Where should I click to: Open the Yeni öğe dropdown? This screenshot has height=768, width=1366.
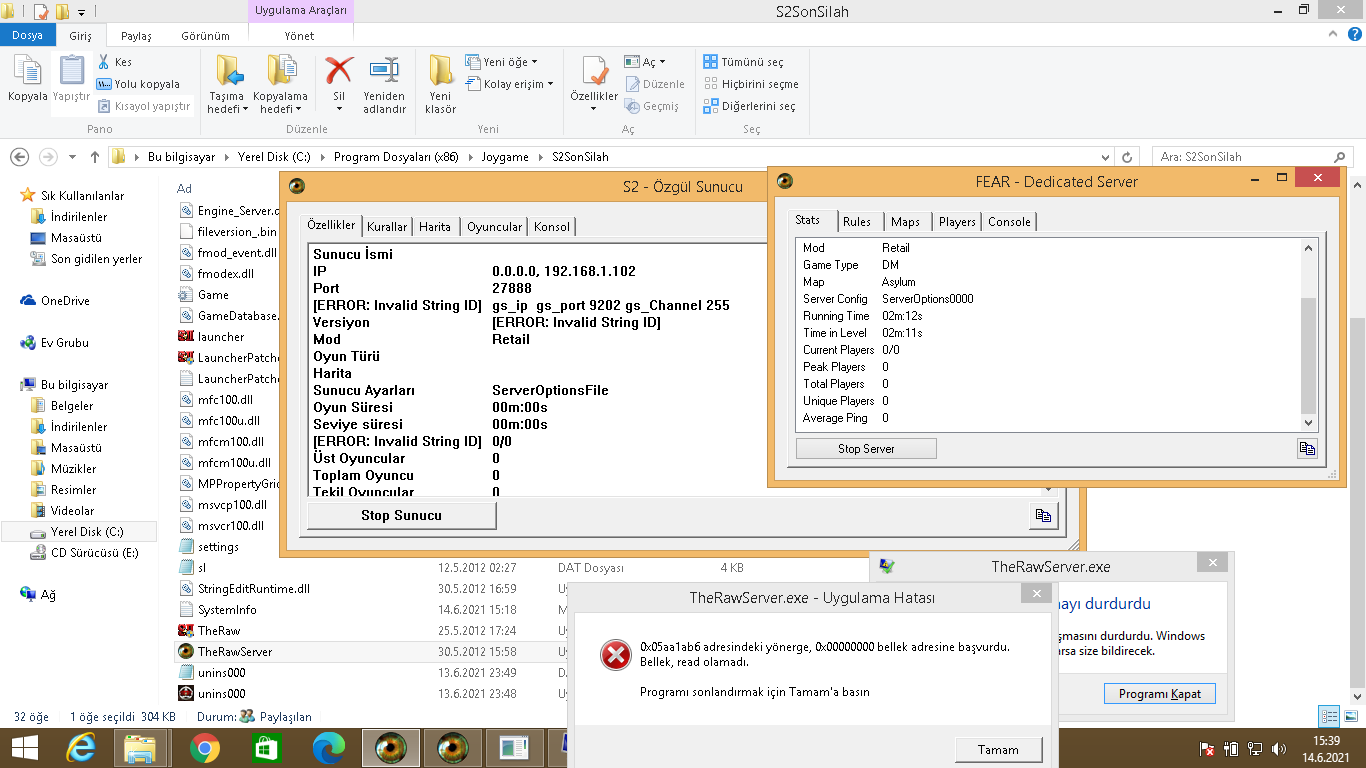tap(502, 62)
